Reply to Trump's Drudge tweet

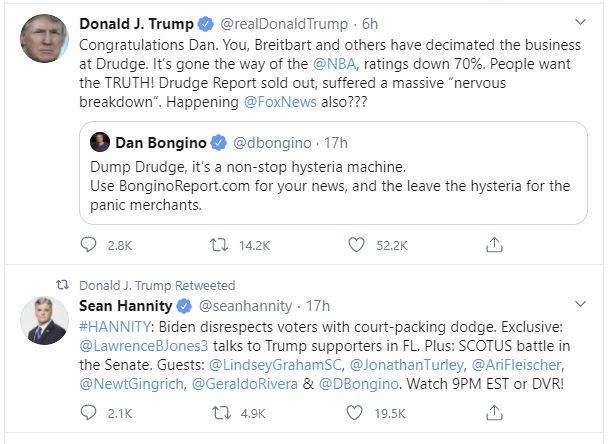tap(88, 244)
